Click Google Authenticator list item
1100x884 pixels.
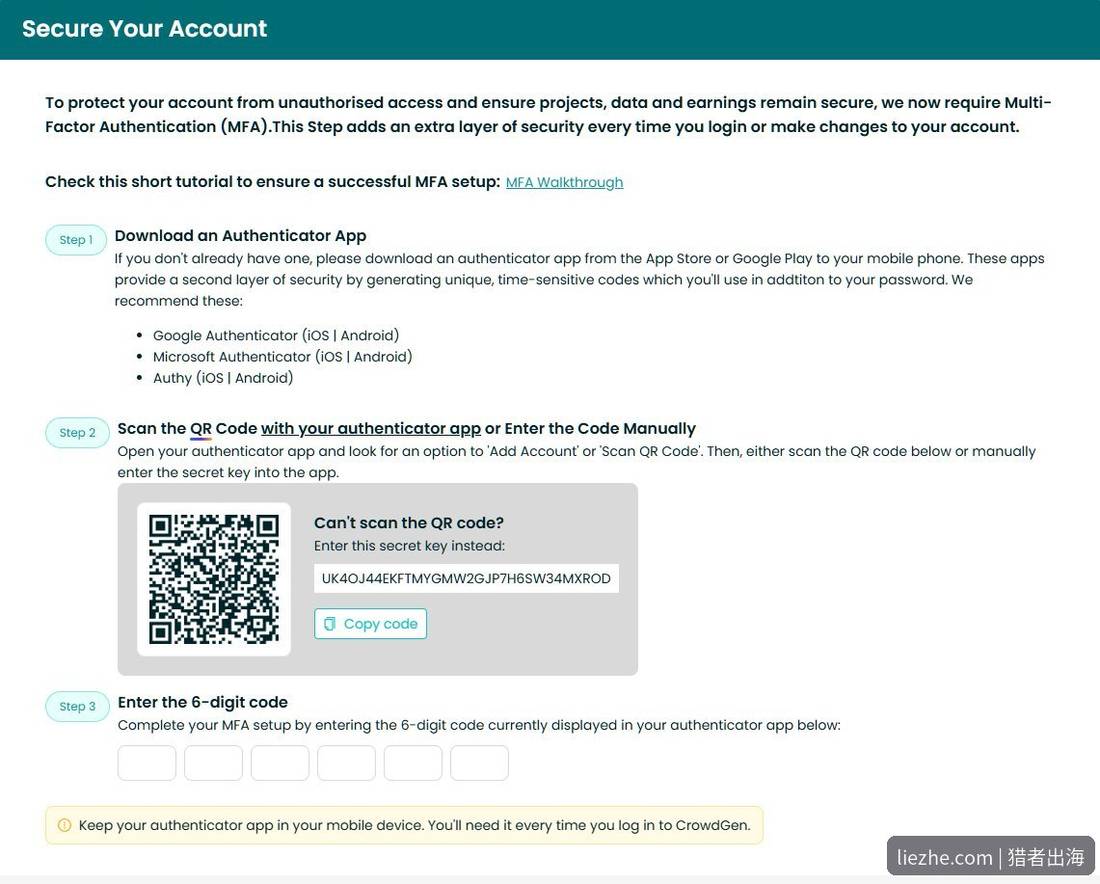pyautogui.click(x=276, y=335)
